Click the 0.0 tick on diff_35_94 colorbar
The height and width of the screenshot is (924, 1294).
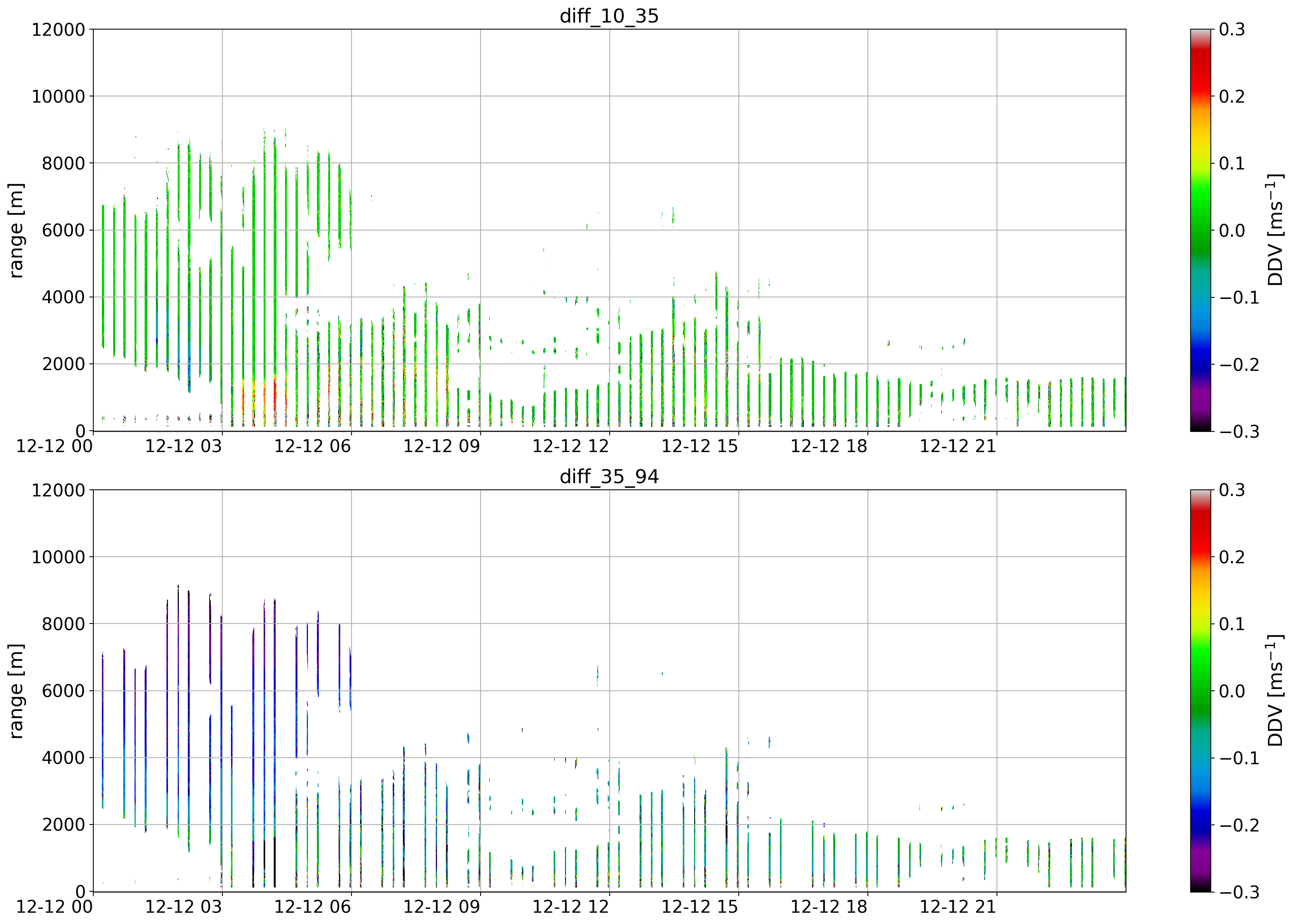[1232, 691]
